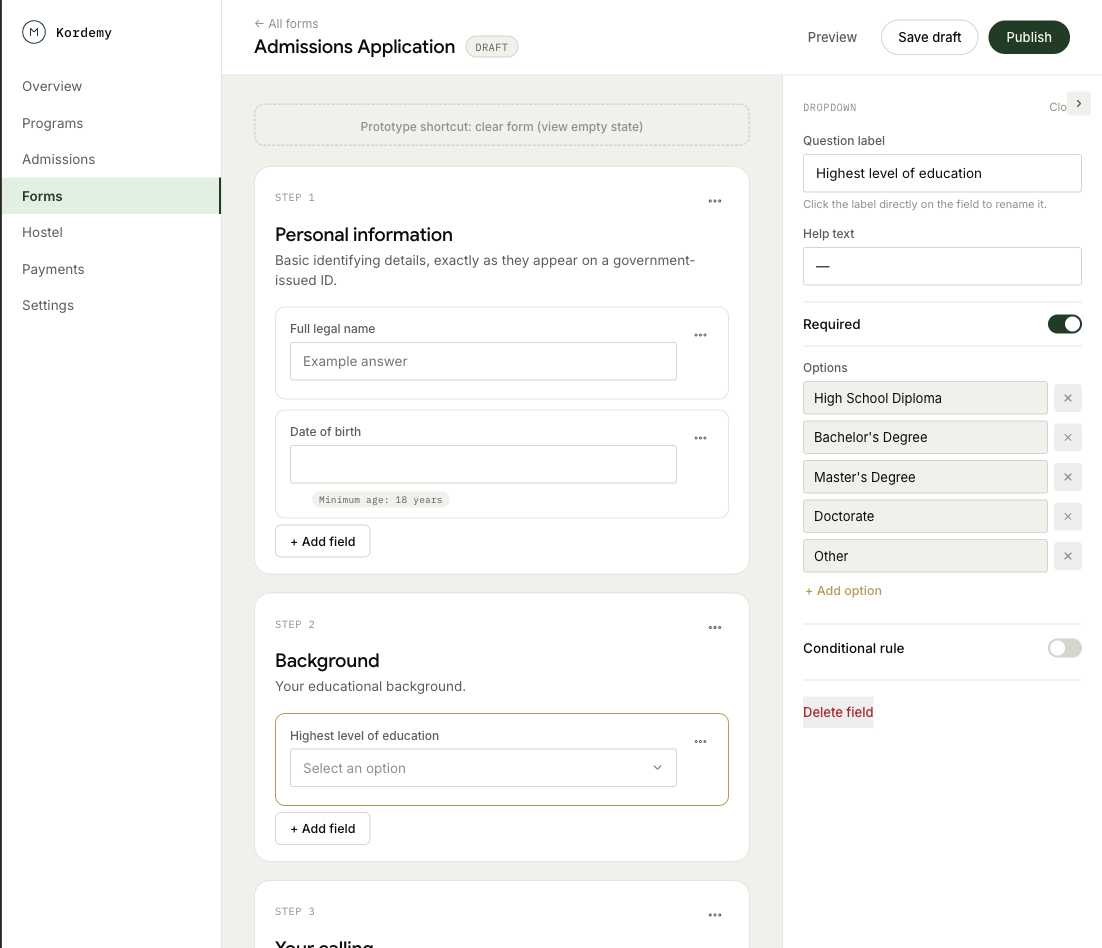Remove the High School Diploma option

1068,398
